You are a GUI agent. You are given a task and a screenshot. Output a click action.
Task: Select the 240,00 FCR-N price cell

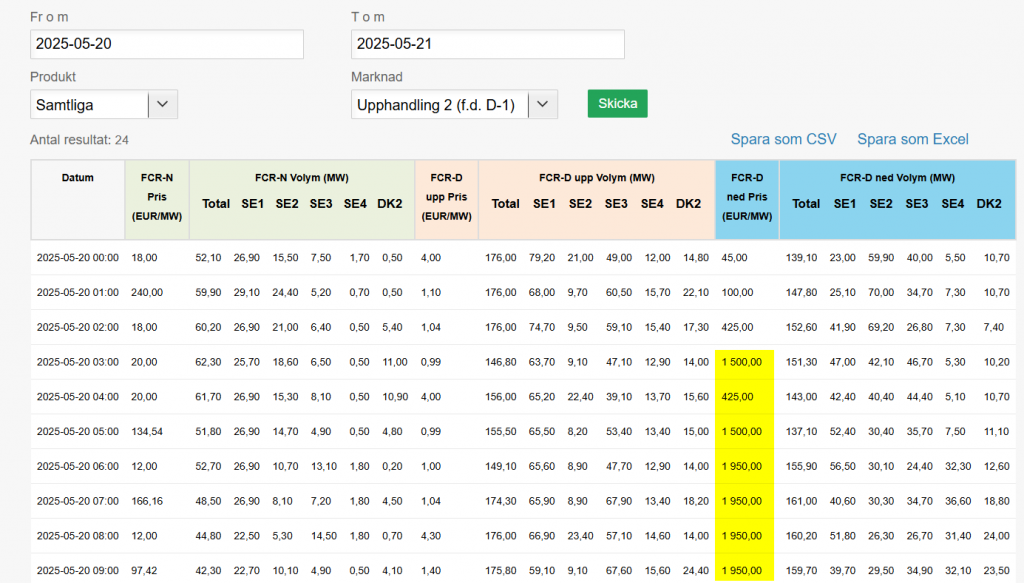pyautogui.click(x=146, y=292)
